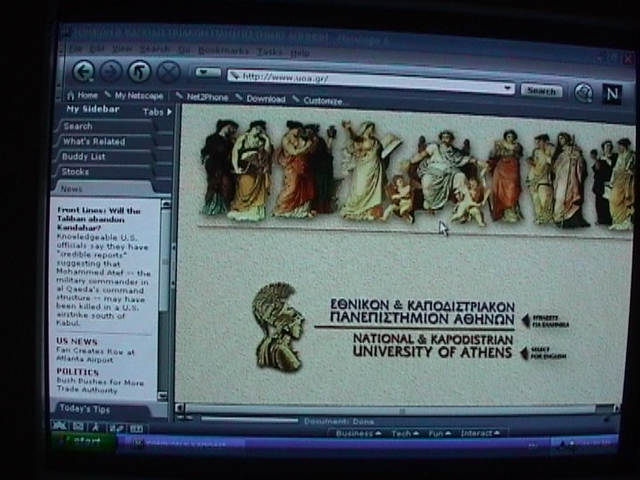Open the Help menu

coord(300,53)
